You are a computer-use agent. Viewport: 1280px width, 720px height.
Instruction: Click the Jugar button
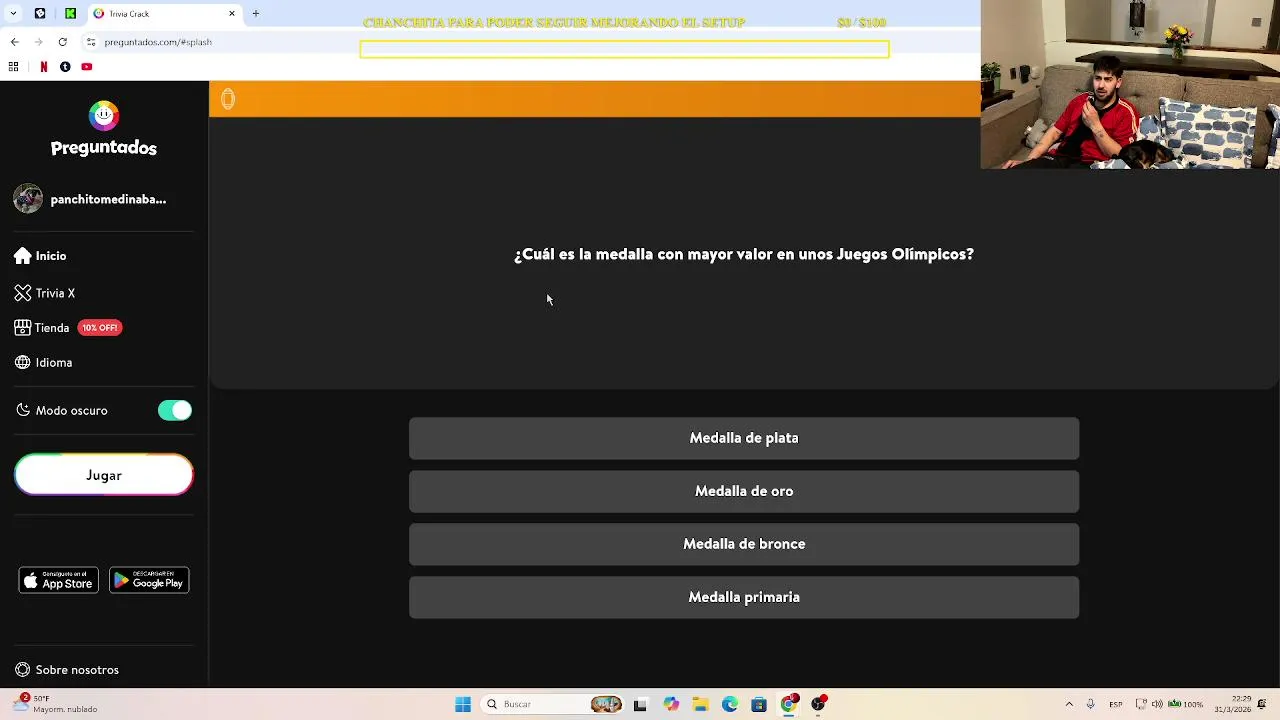pos(104,475)
